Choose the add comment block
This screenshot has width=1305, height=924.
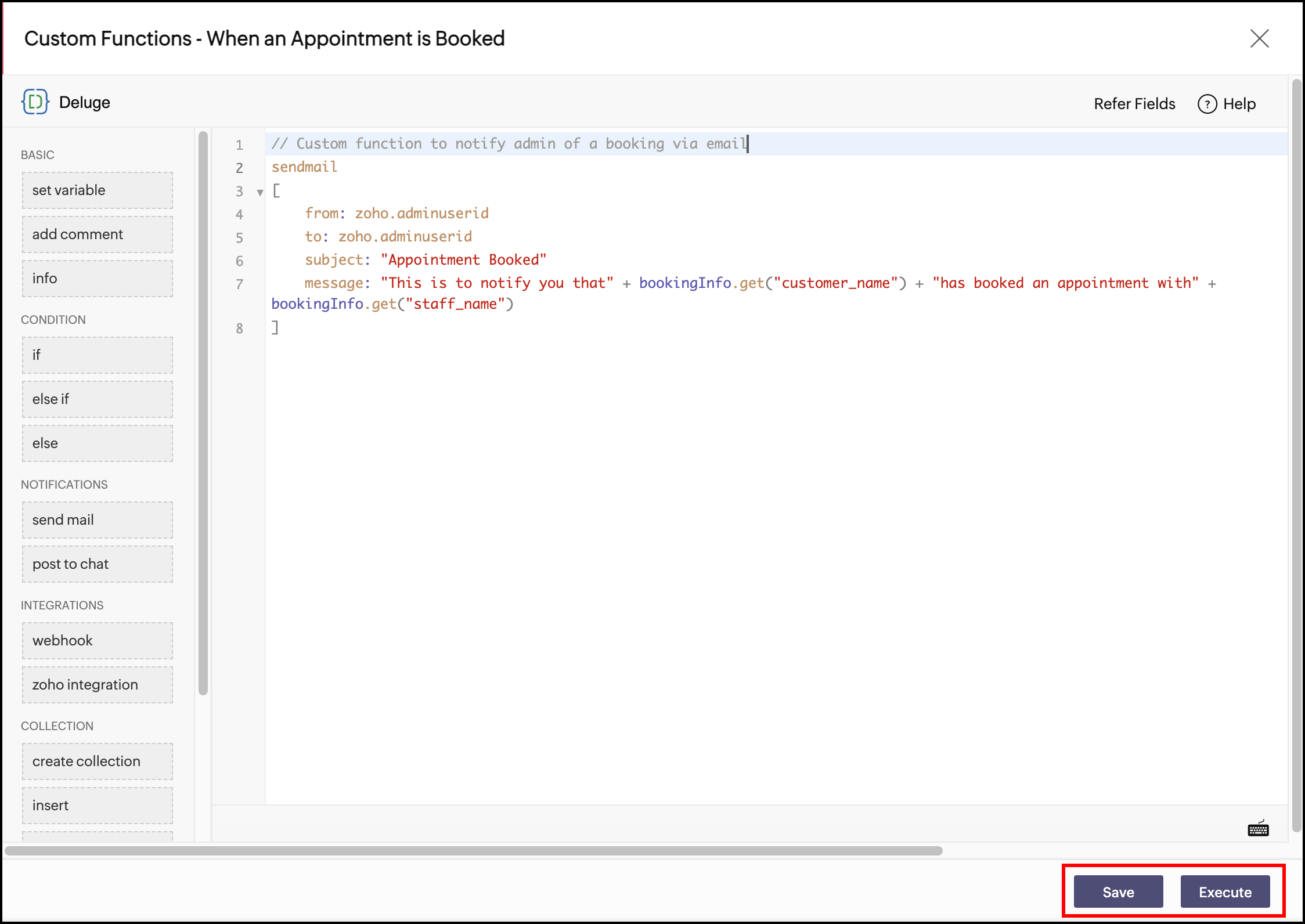pos(98,234)
